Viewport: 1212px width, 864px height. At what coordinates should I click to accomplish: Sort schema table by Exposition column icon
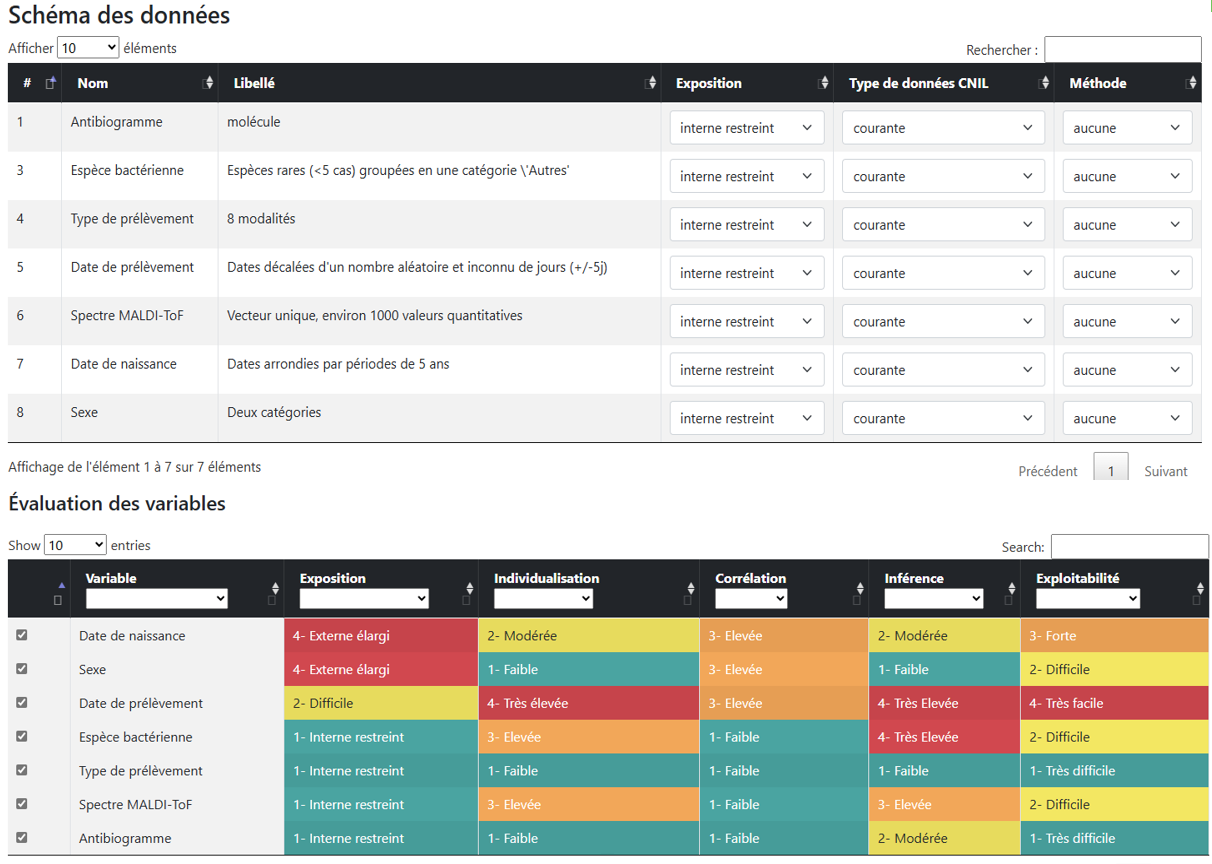coord(824,83)
